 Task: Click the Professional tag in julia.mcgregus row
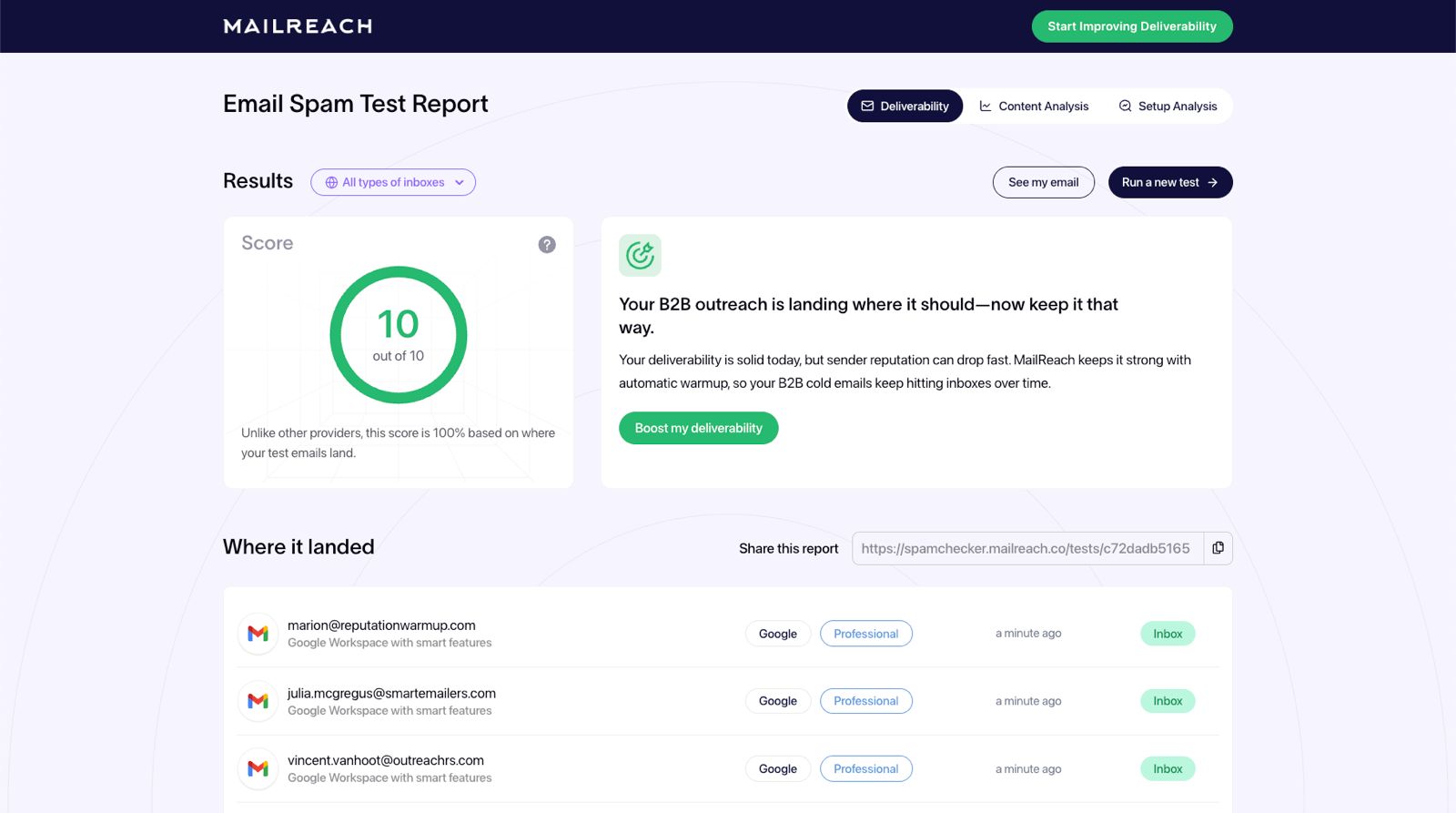866,701
